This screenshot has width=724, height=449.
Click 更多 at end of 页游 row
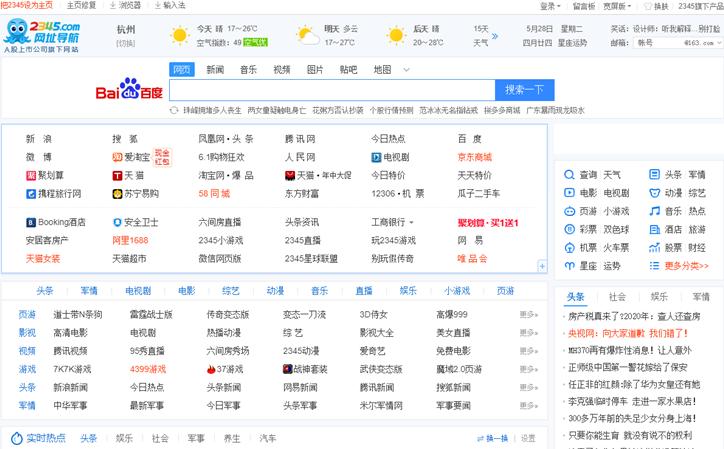pos(529,315)
